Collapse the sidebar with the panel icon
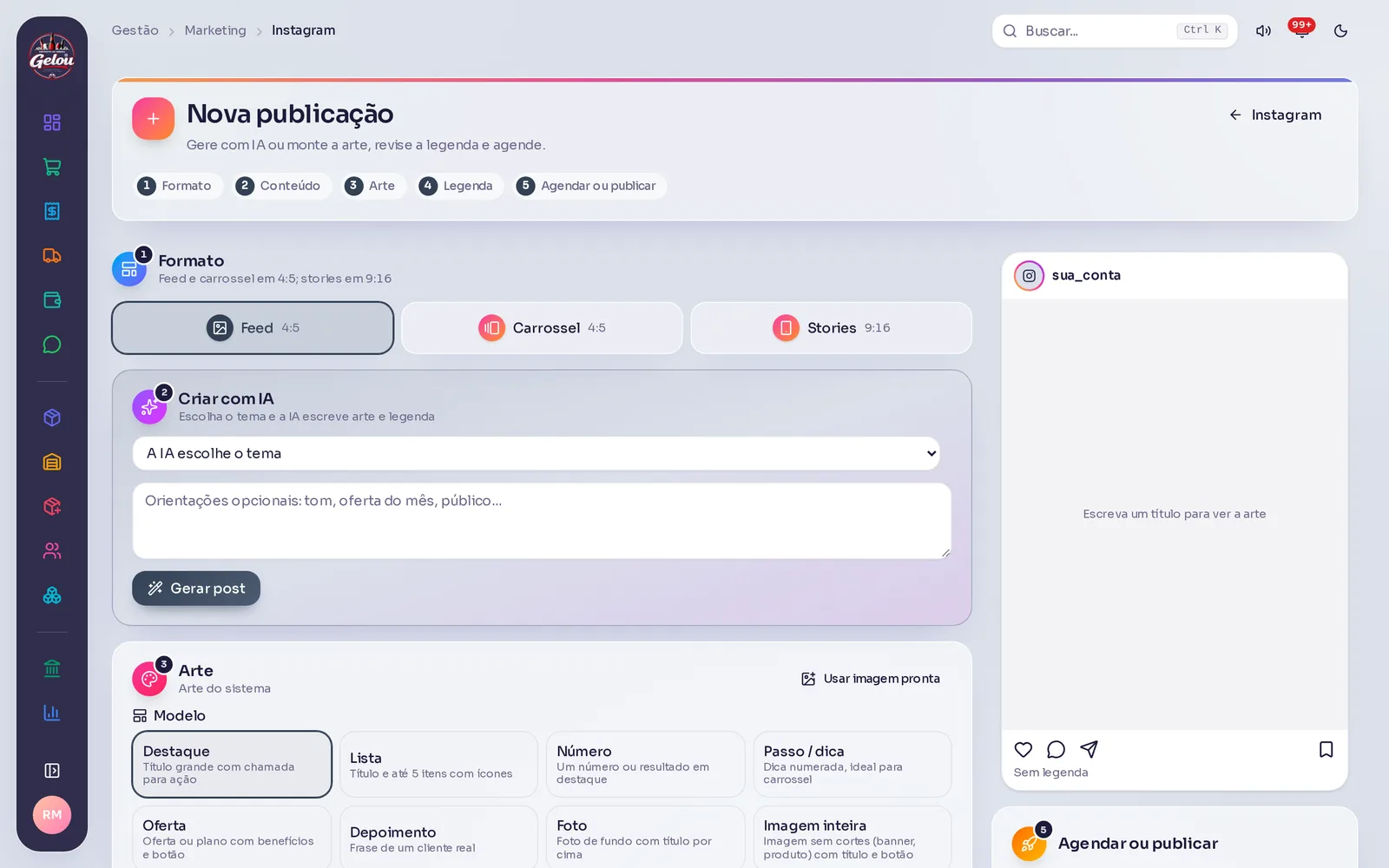This screenshot has height=868, width=1389. pos(52,771)
